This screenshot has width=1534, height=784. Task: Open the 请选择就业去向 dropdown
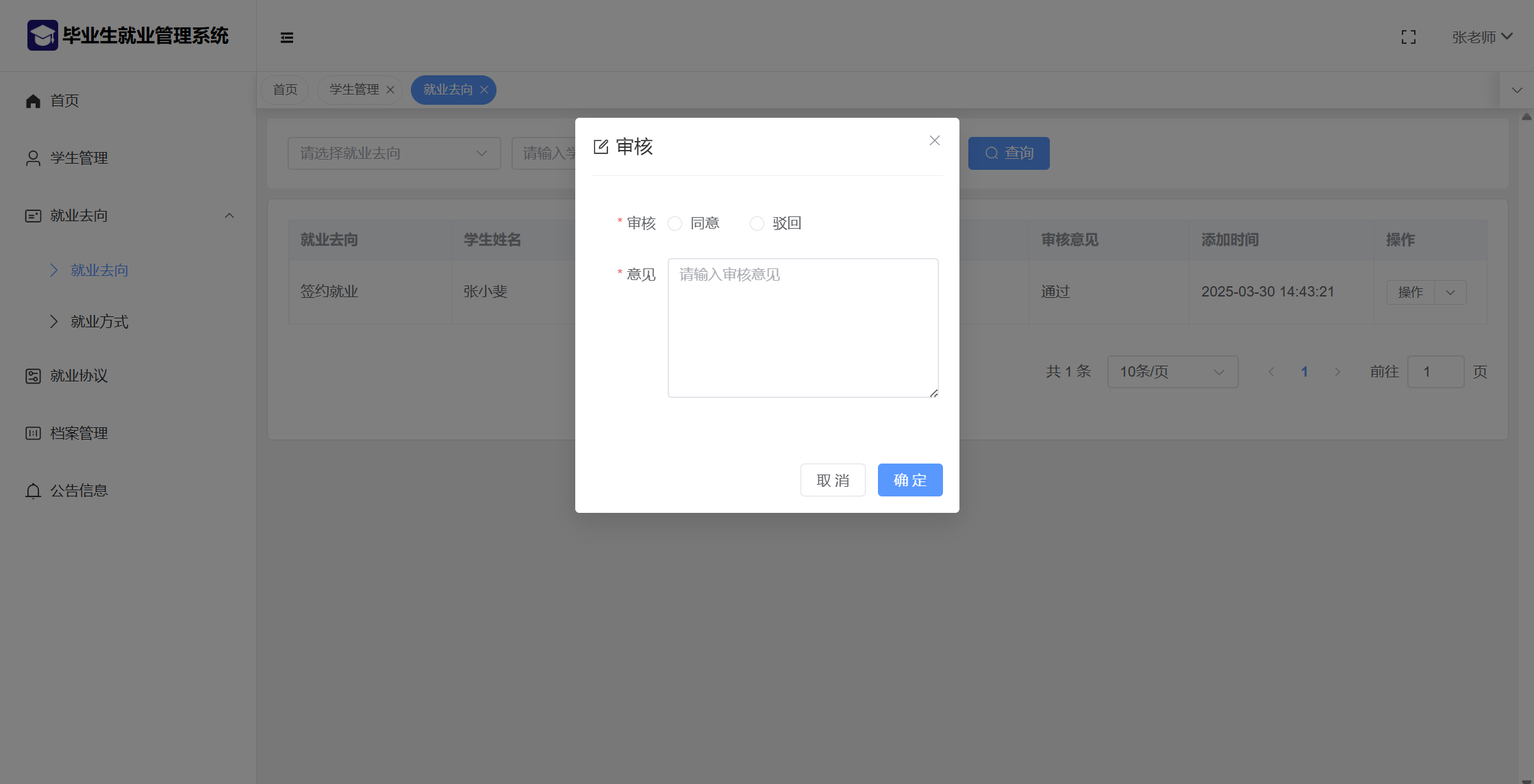[x=394, y=153]
